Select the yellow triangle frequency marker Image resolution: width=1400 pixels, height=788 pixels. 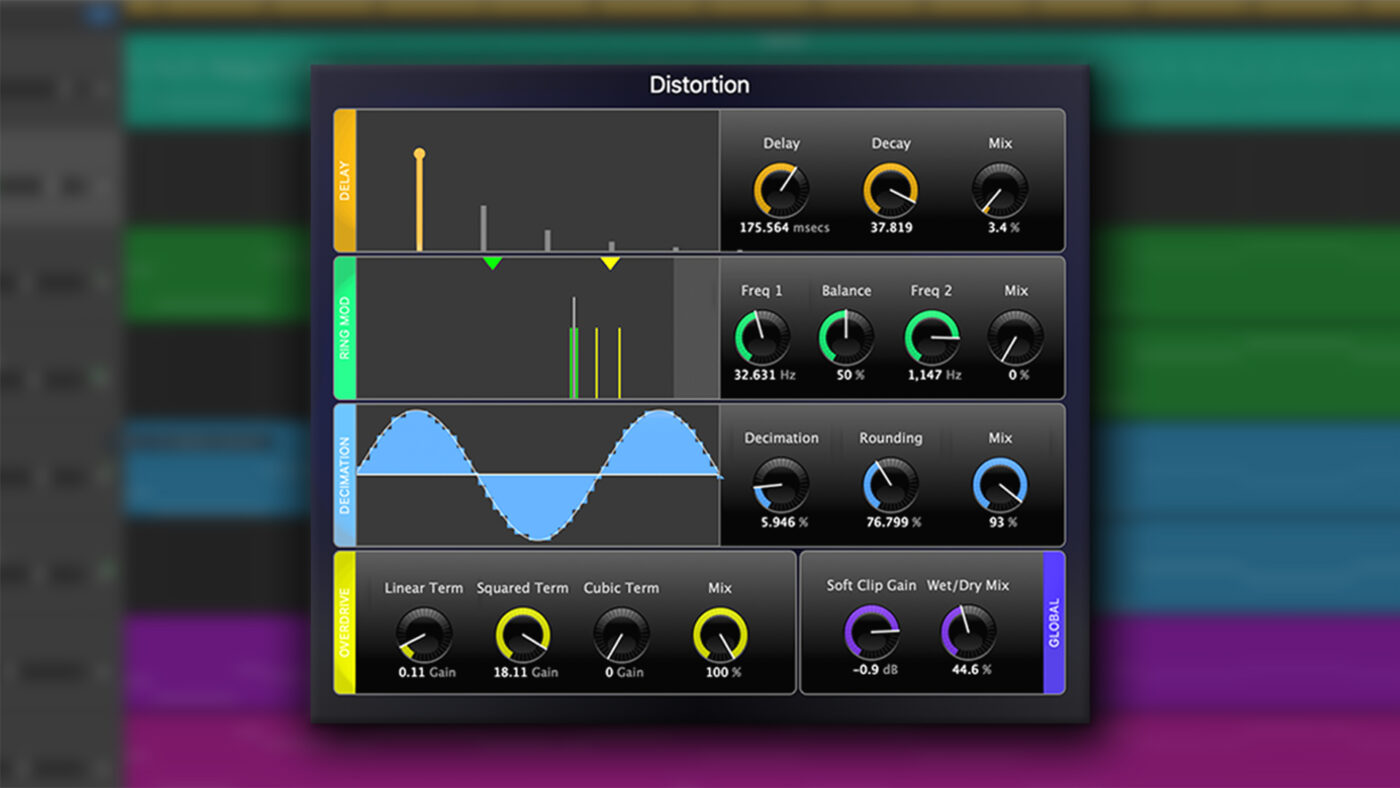coord(610,263)
